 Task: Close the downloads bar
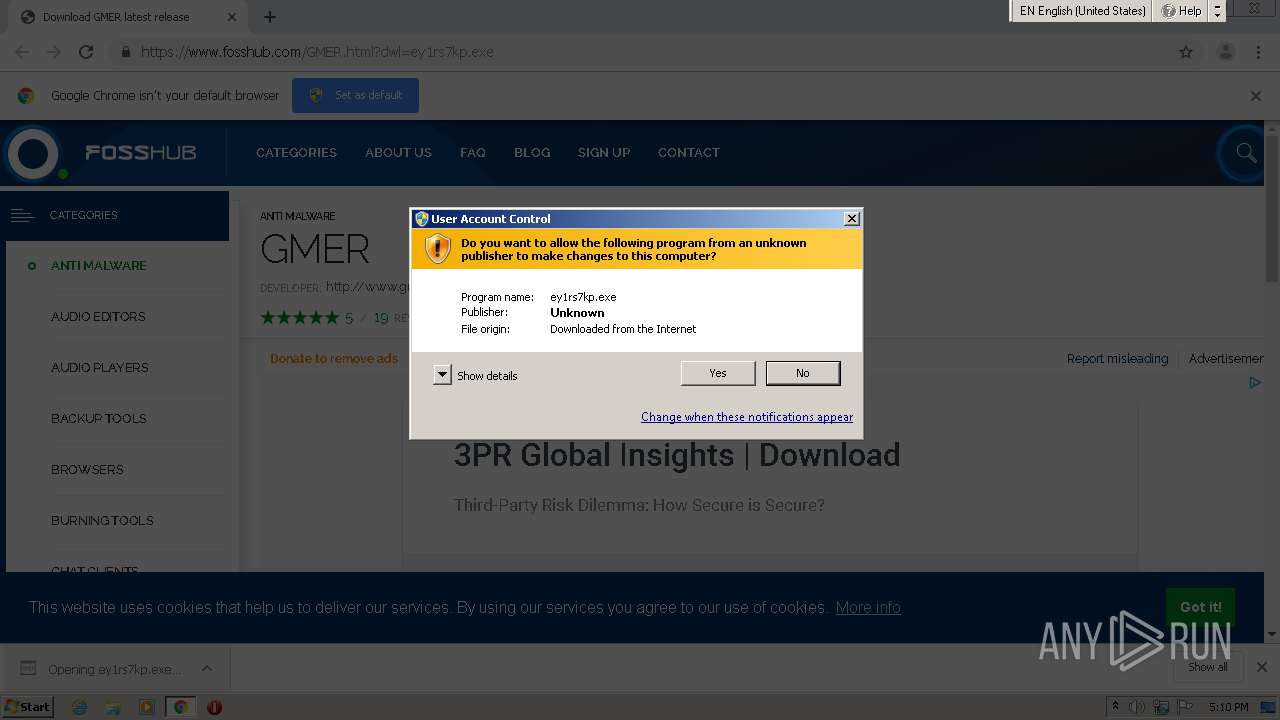[x=1262, y=667]
